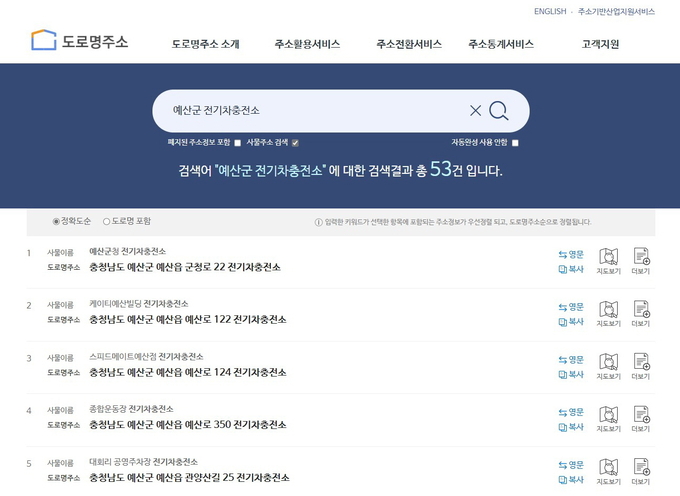This screenshot has width=680, height=496.
Task: Open address 충청남도 예산군 예산읍 예산로 122
Action: click(x=188, y=320)
